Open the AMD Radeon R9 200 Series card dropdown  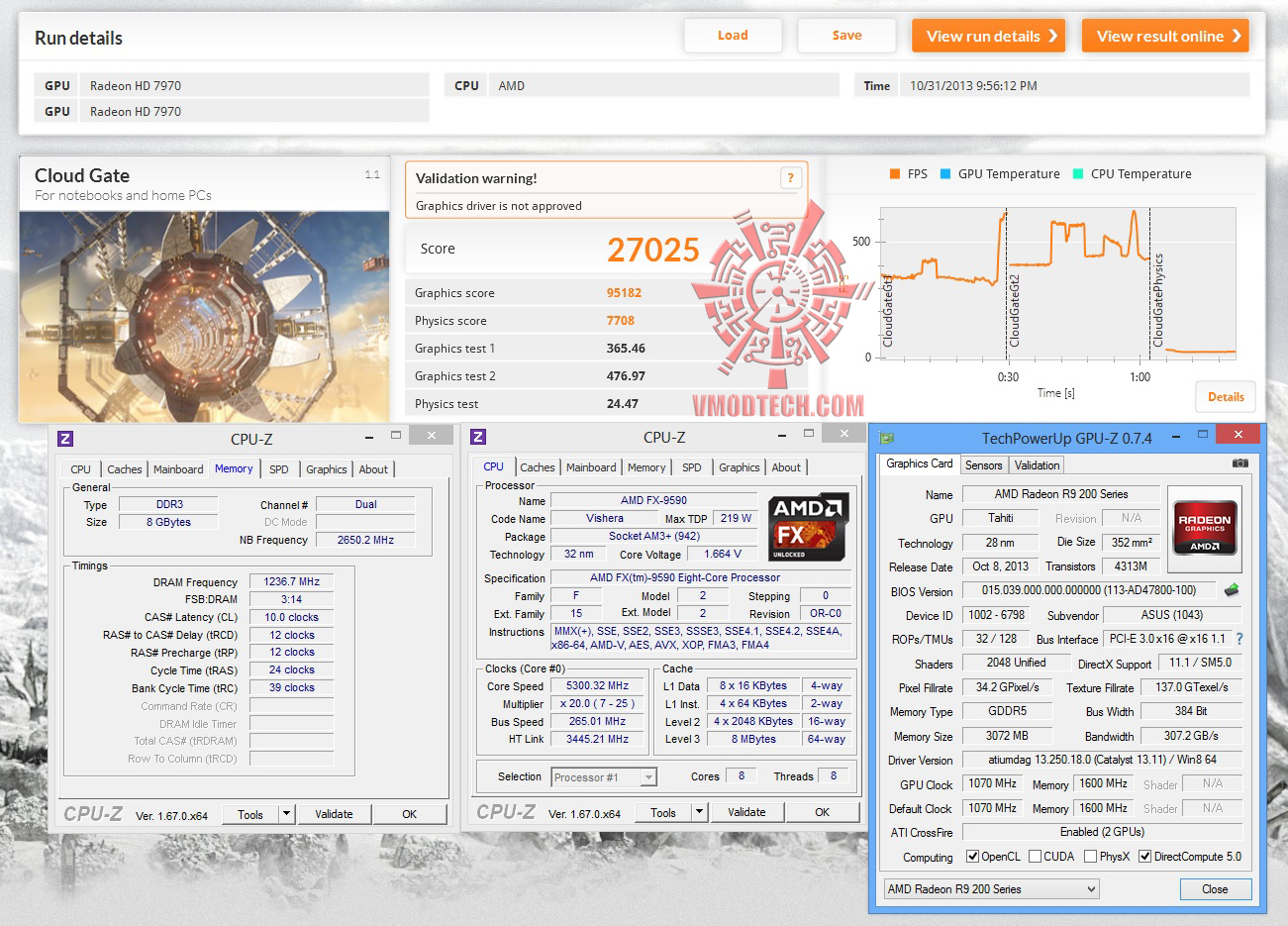click(991, 889)
